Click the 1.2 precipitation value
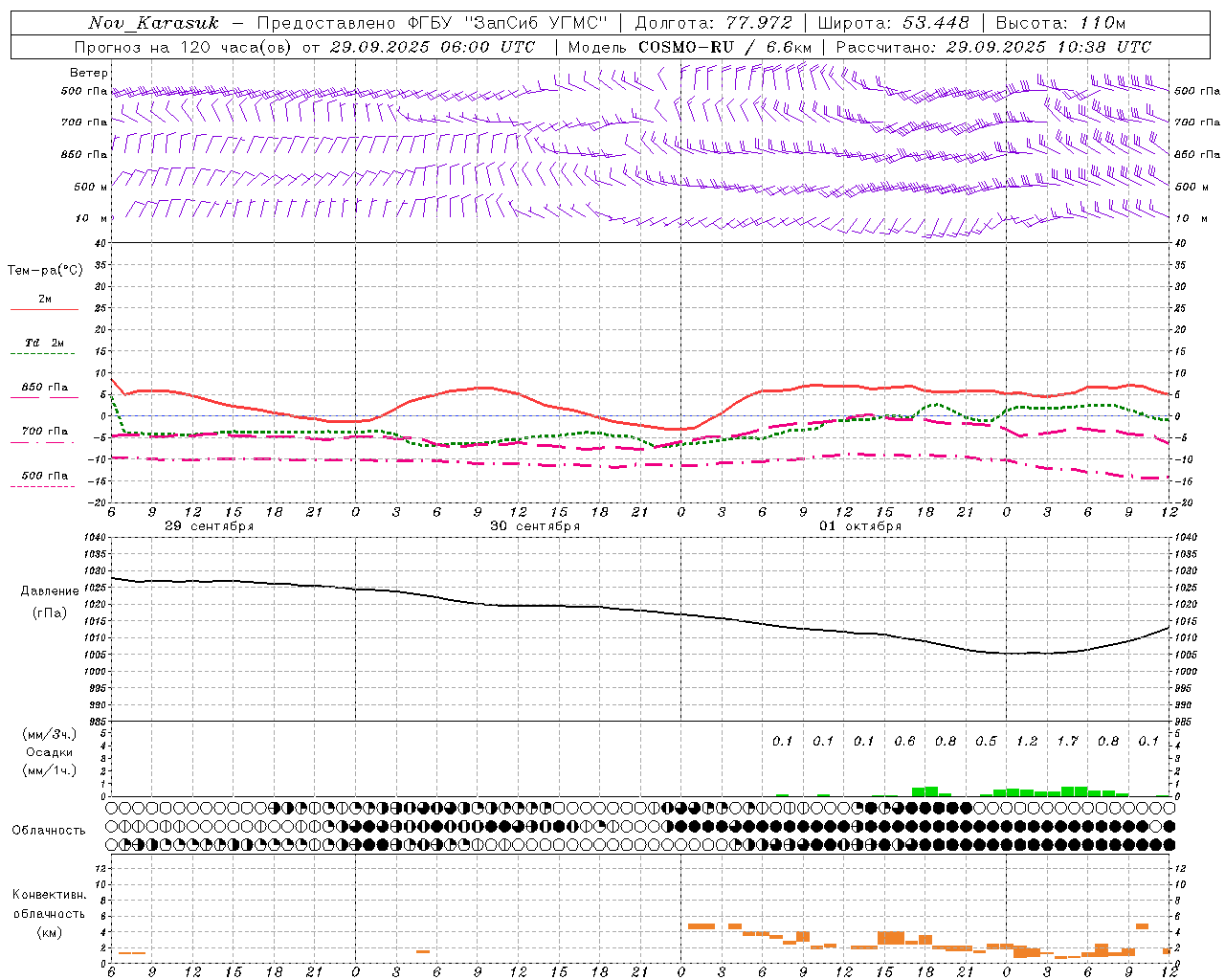The height and width of the screenshot is (980, 1225). 1027,742
